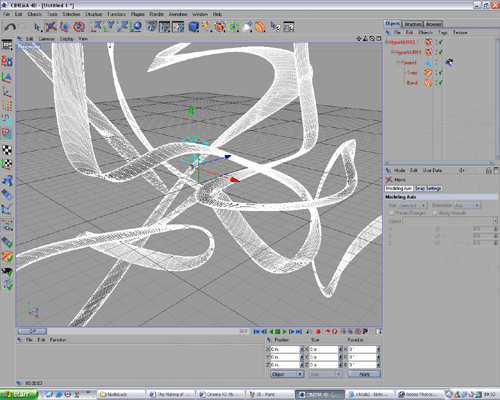Toggle the world coordinate system icon
Viewport: 500px width, 400px height.
(136, 27)
